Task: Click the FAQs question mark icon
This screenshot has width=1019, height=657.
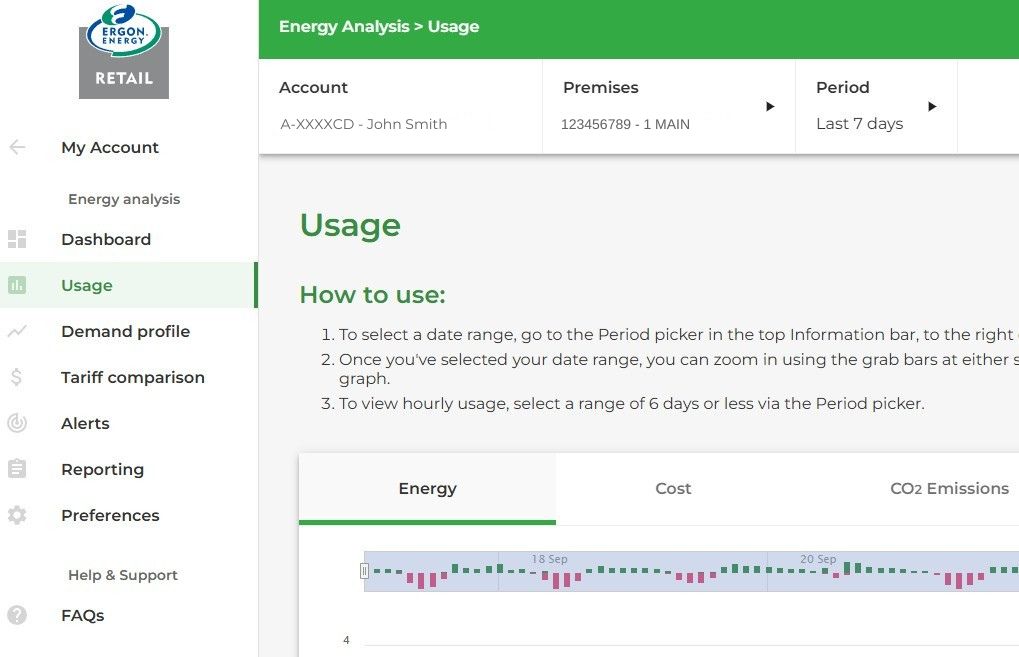Action: (16, 615)
